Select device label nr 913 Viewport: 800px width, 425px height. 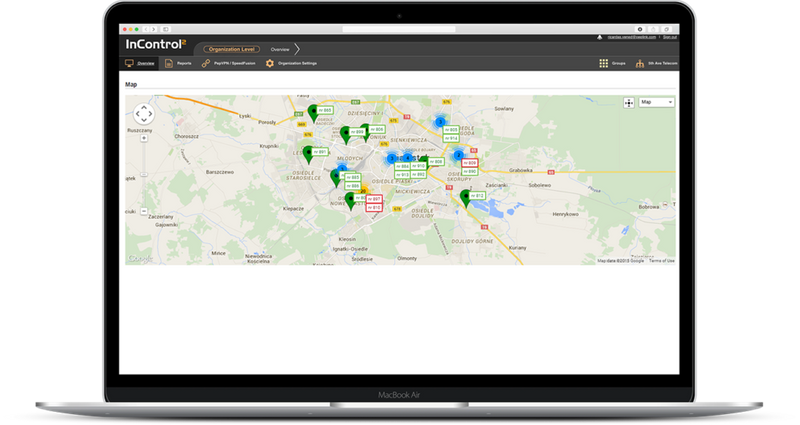[403, 175]
